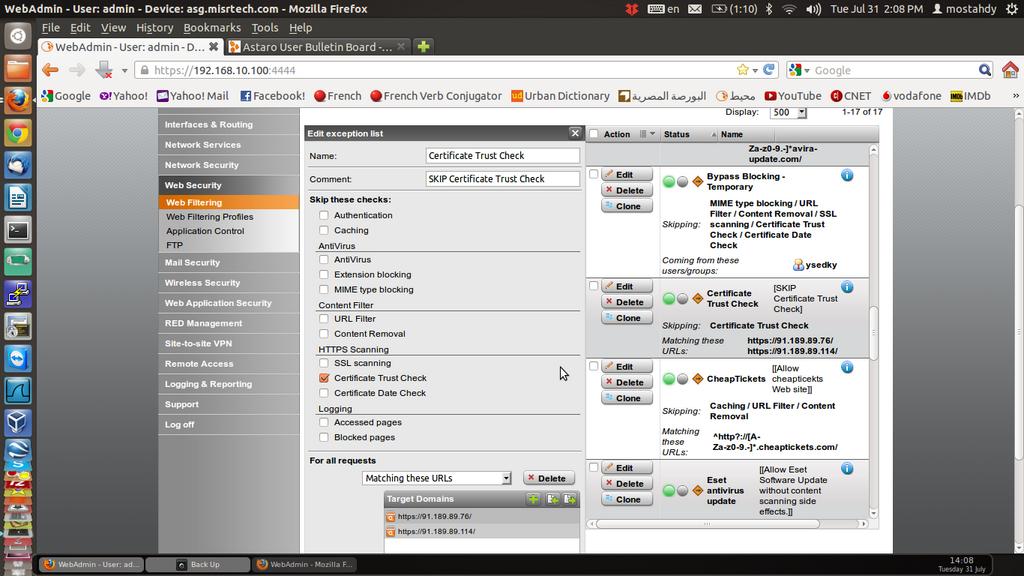
Task: Open Web Filtering Profiles in sidebar
Action: 209,217
